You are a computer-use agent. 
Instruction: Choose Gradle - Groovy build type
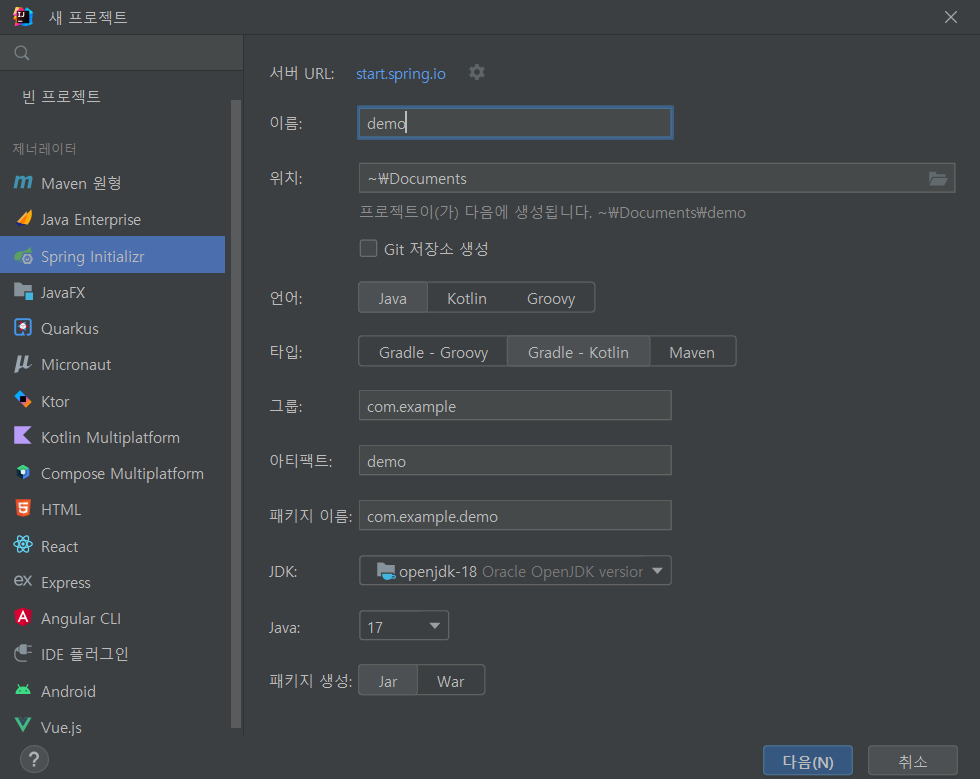433,352
